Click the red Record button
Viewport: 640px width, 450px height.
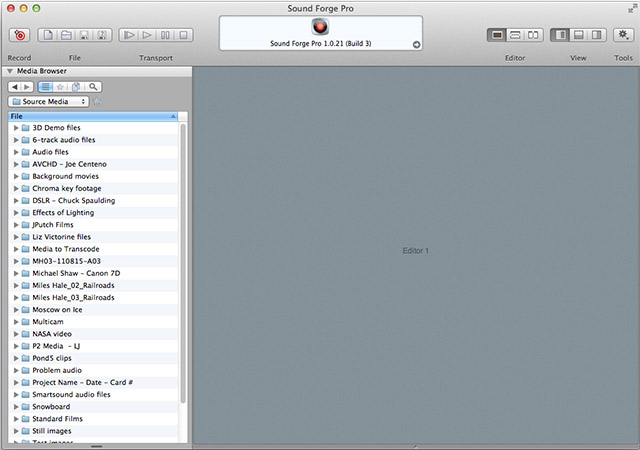(20, 35)
